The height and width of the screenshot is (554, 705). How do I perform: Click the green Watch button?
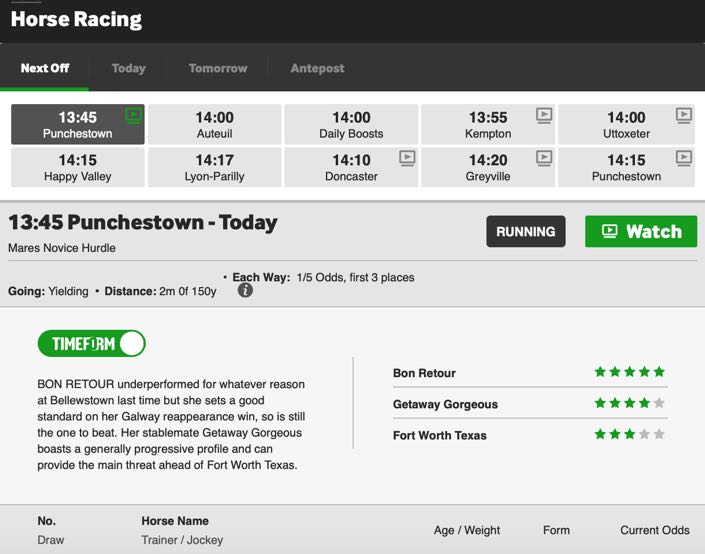click(641, 231)
